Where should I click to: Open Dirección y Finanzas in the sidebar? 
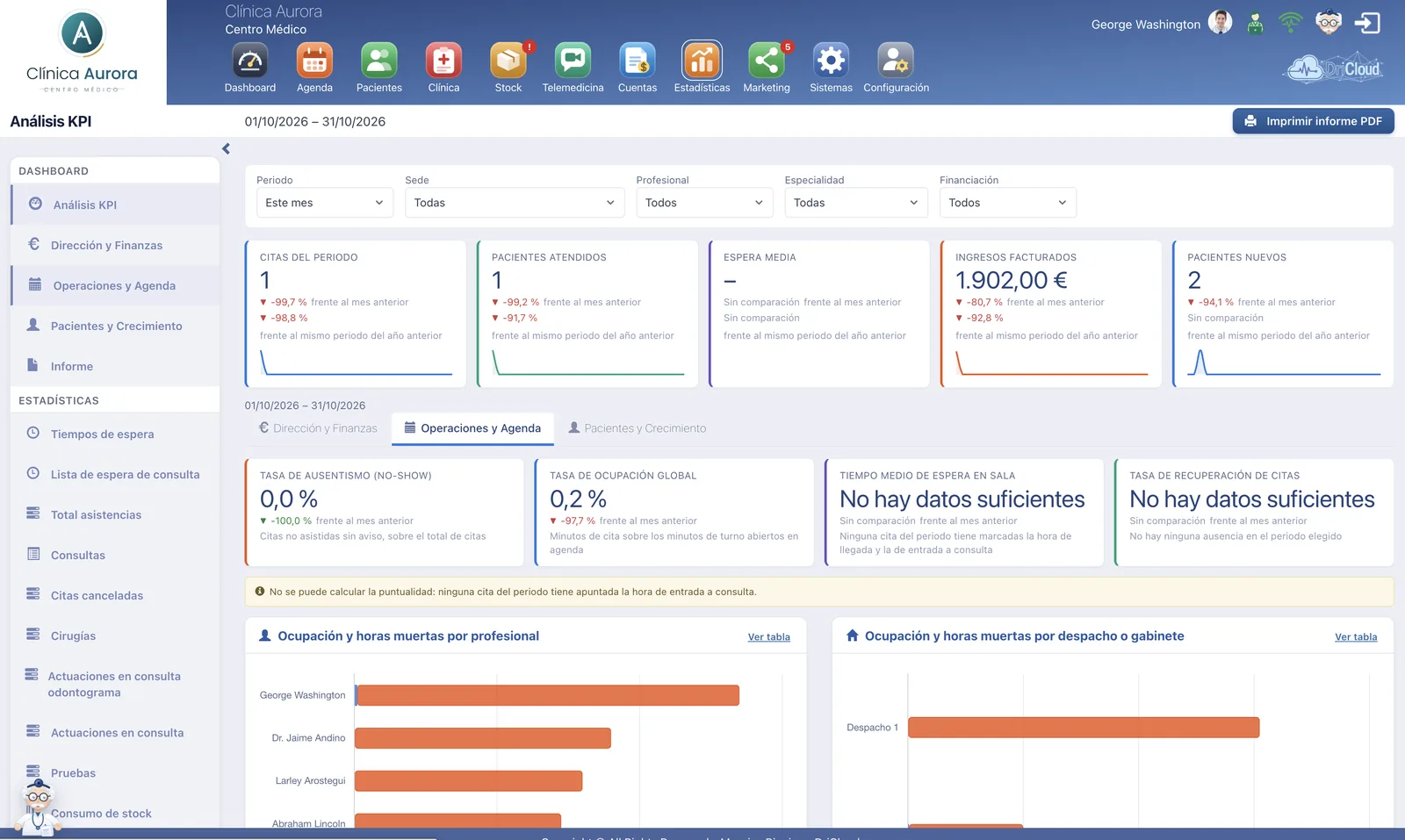point(116,245)
